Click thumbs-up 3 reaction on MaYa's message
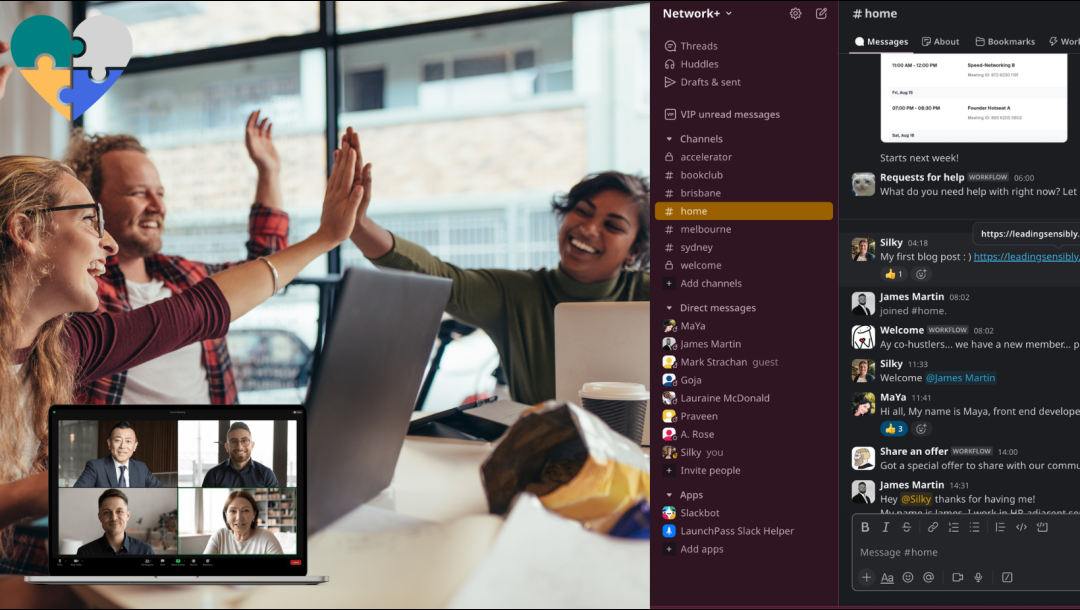 pyautogui.click(x=893, y=429)
